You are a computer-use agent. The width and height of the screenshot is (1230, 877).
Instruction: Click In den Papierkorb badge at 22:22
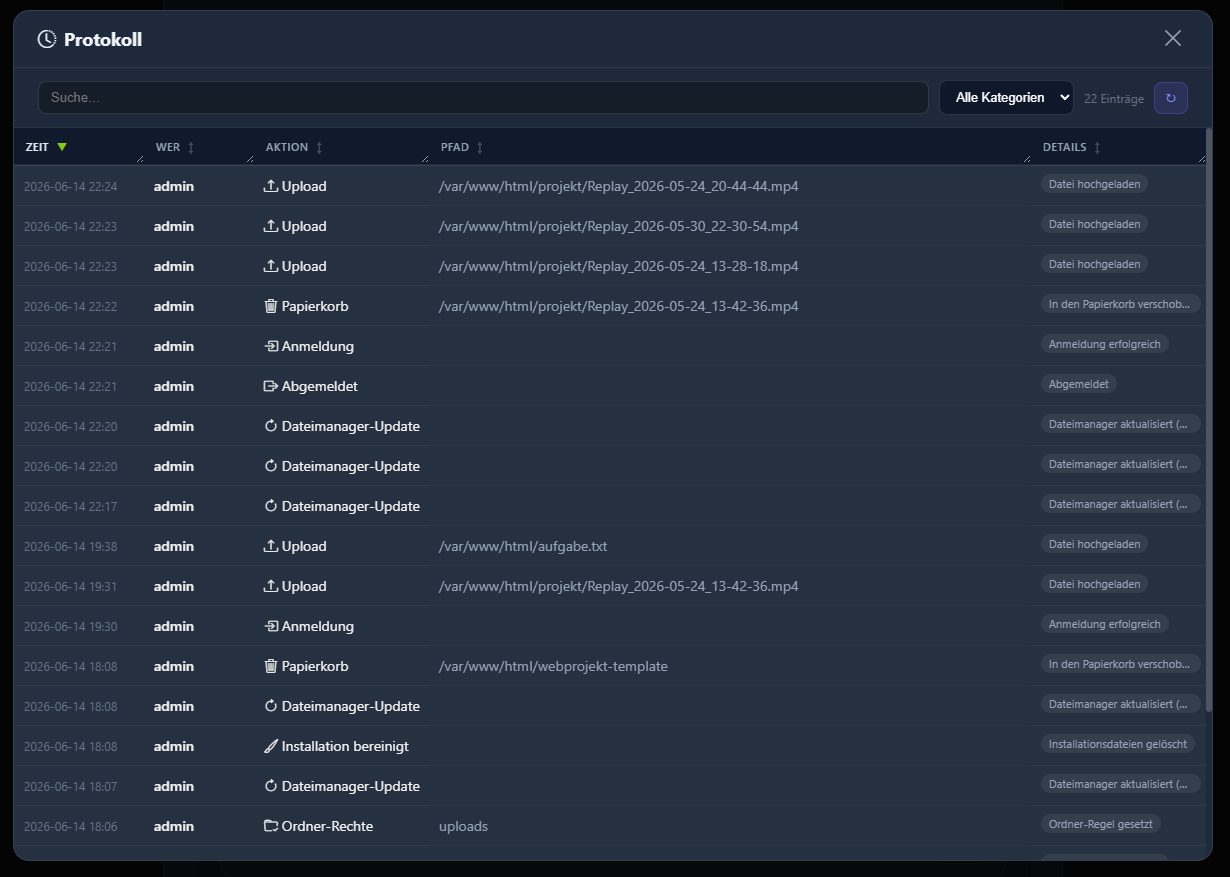1121,304
